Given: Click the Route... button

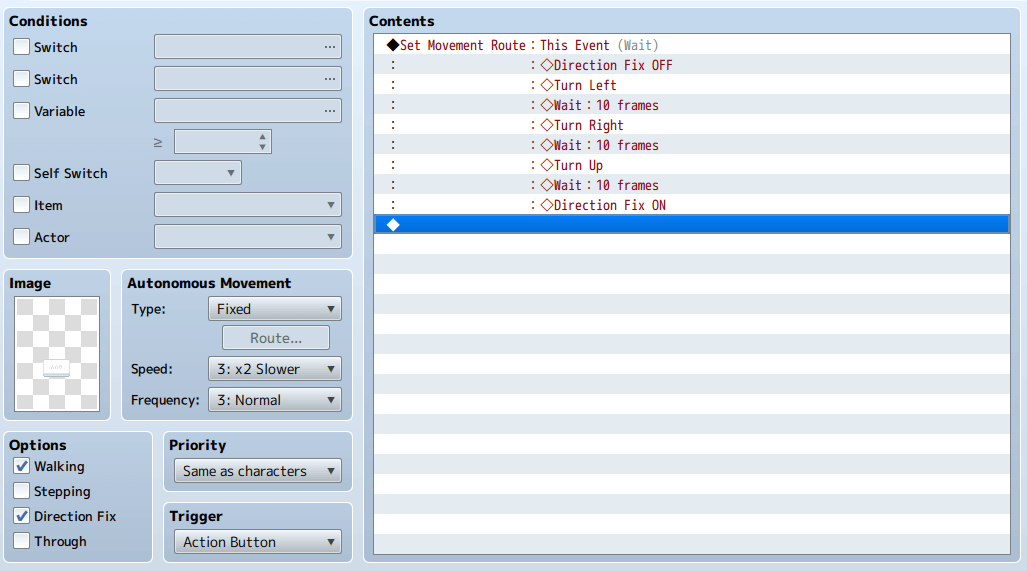Looking at the screenshot, I should point(275,338).
